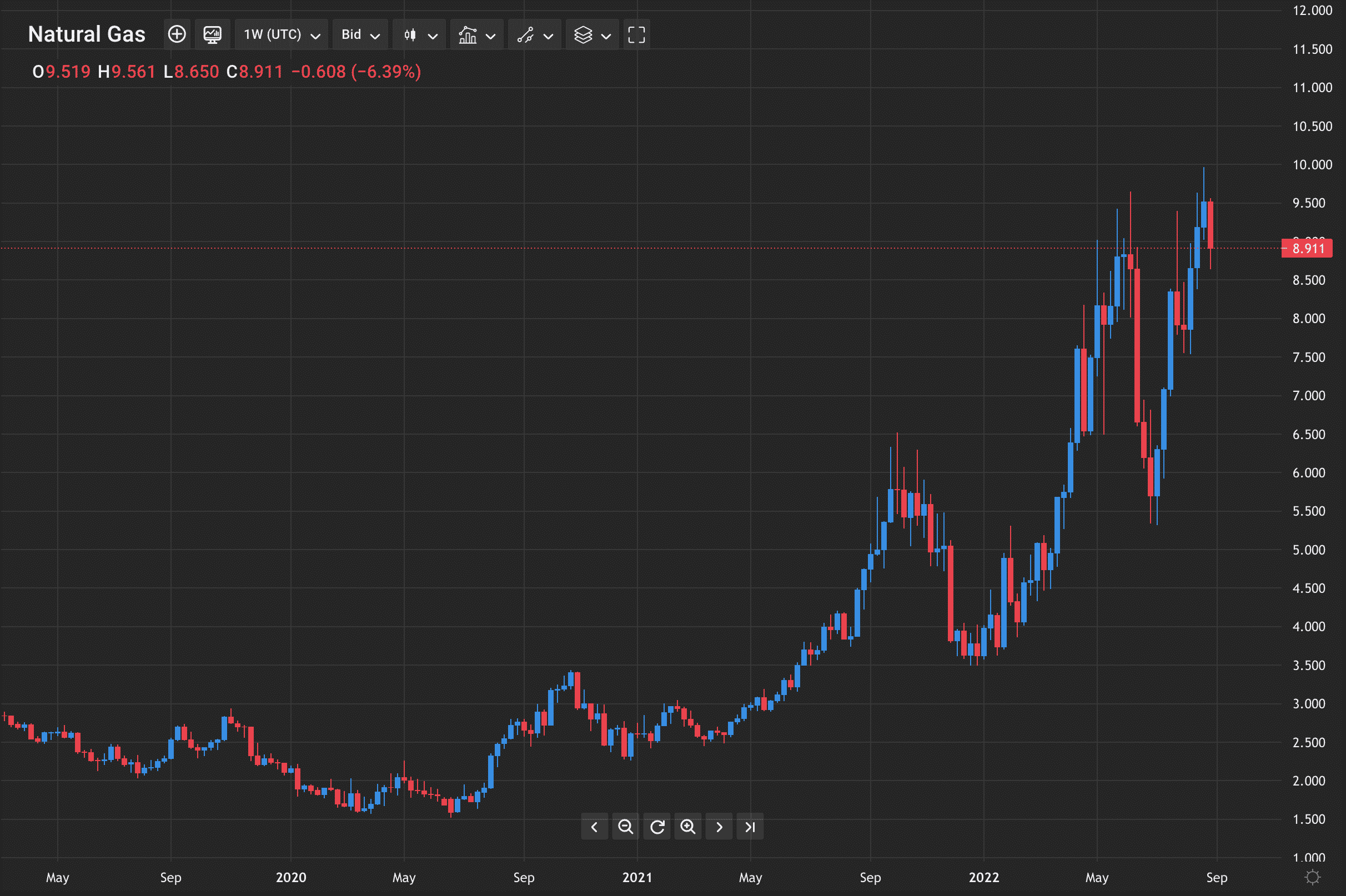
Task: Zoom out the chart
Action: 625,826
